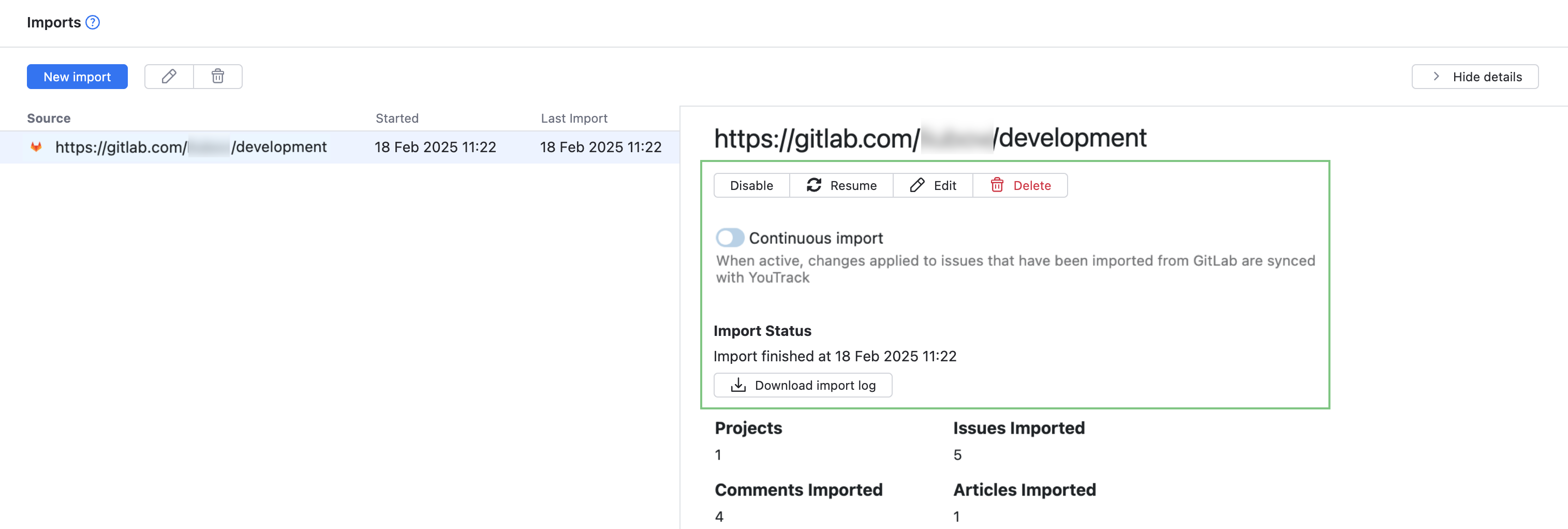Click the download arrow icon on import log button
1568x529 pixels.
pyautogui.click(x=738, y=385)
